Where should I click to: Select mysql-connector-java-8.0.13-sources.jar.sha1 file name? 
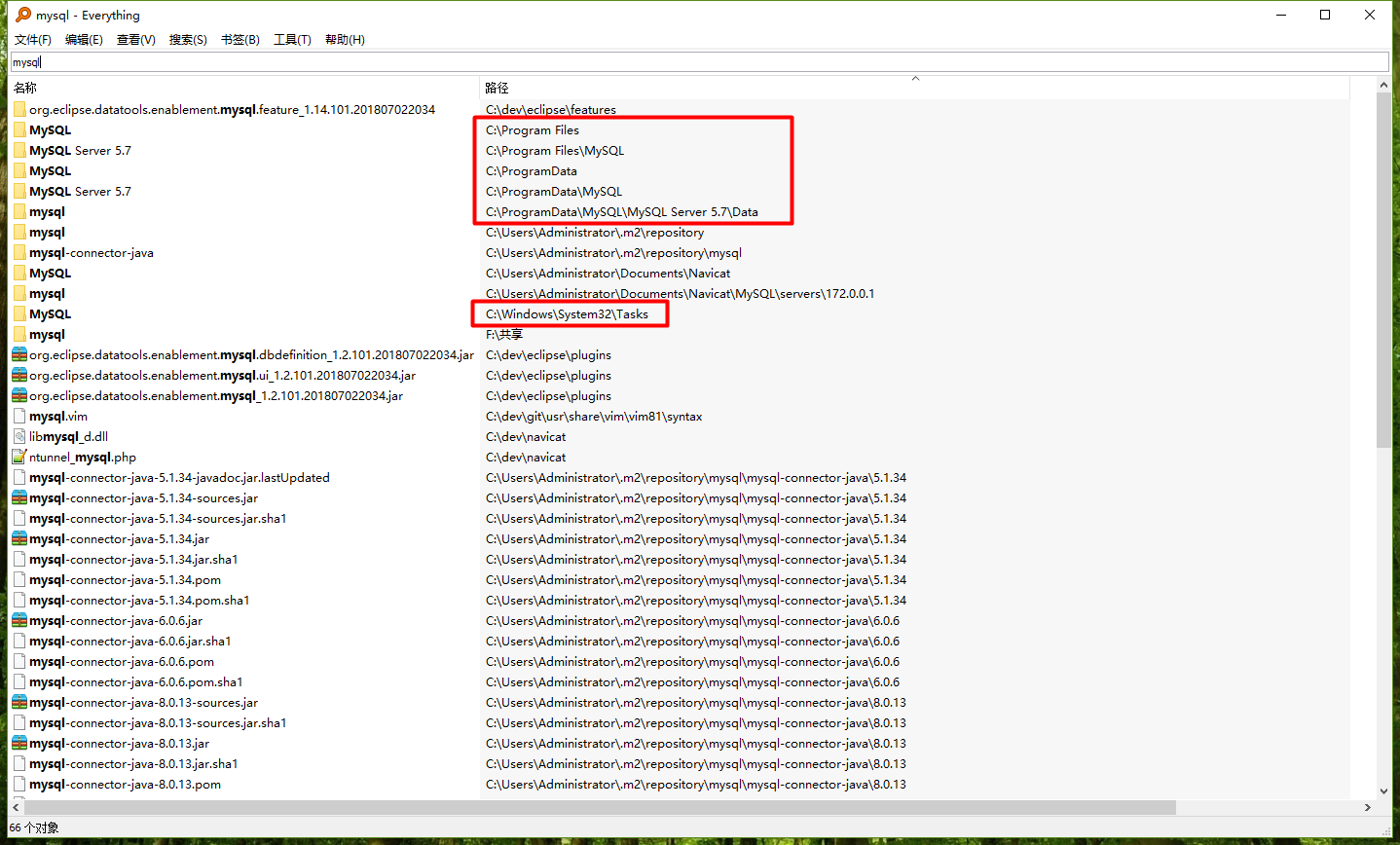click(158, 722)
